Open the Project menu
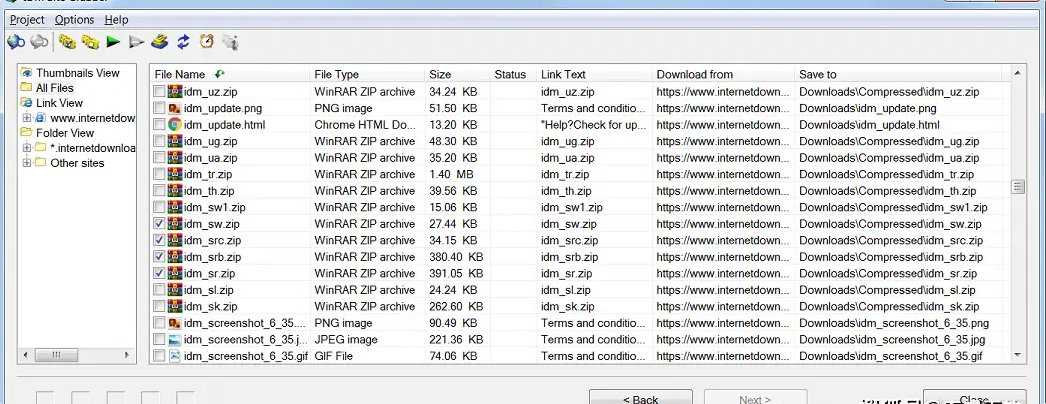The width and height of the screenshot is (1046, 404). point(27,20)
